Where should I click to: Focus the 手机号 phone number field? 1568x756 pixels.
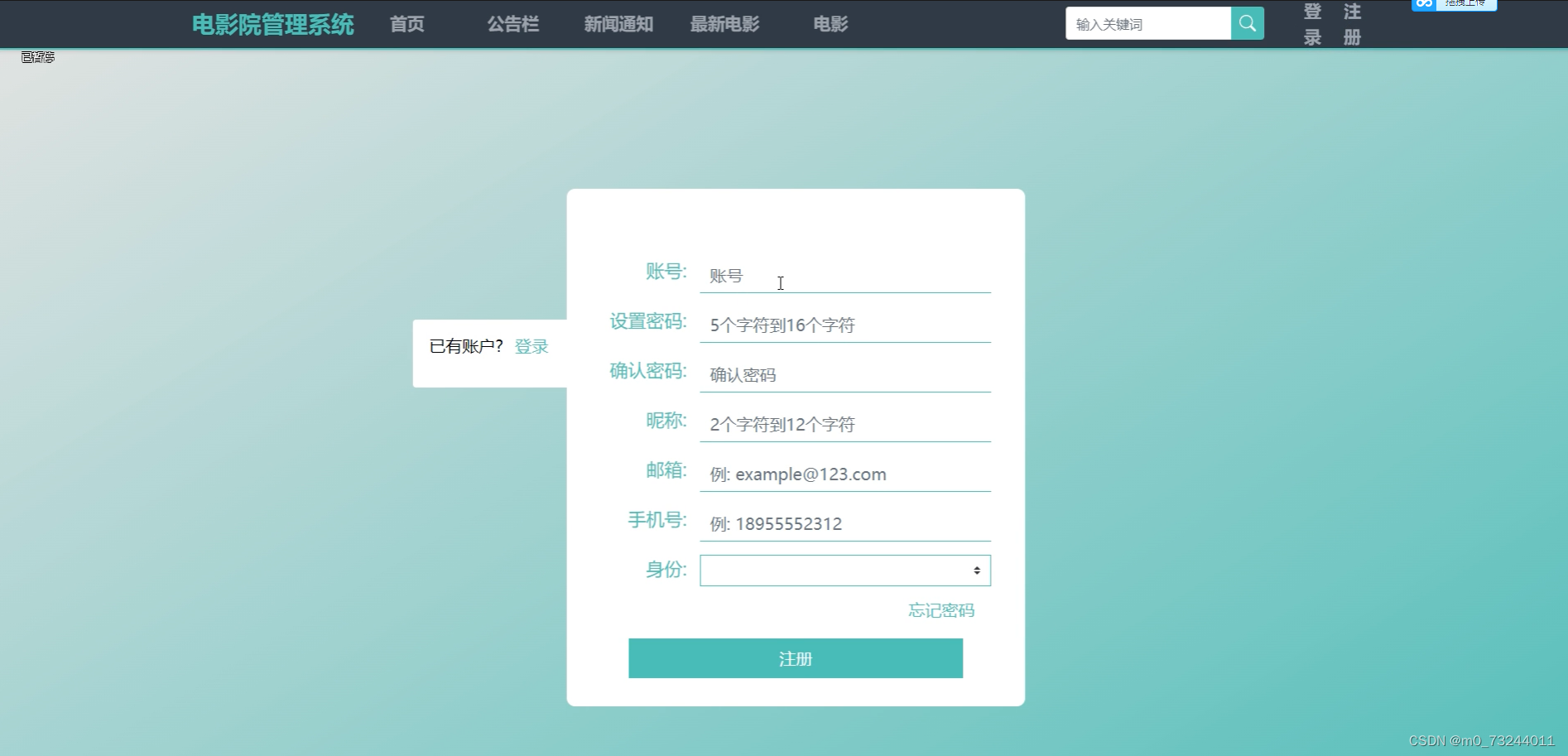pos(845,524)
